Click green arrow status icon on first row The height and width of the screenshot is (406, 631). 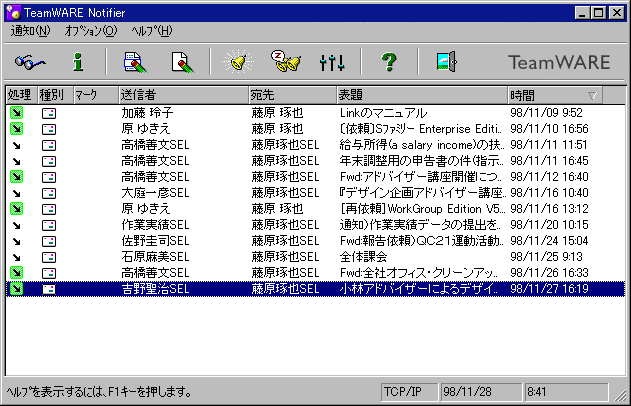16,113
